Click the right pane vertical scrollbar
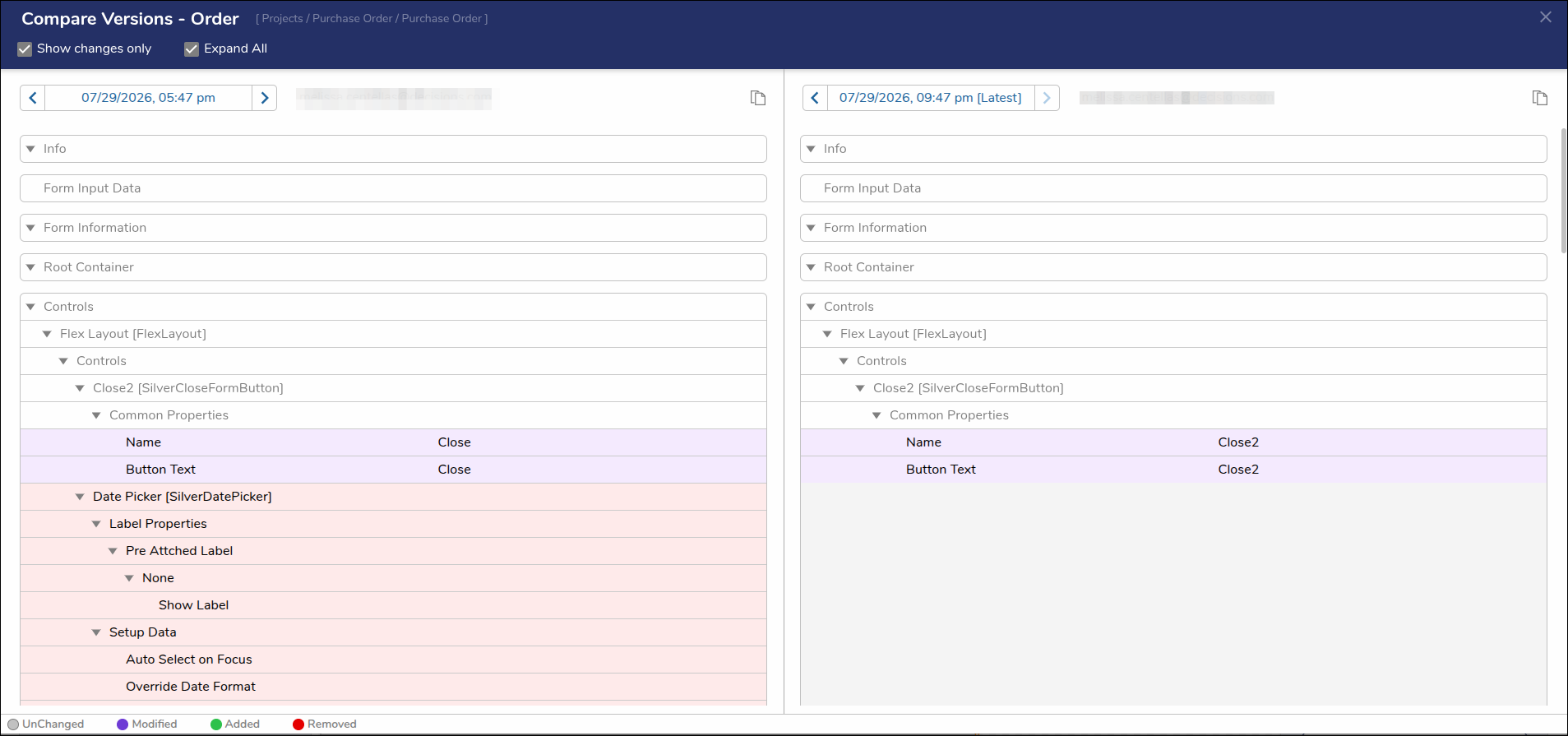The height and width of the screenshot is (736, 1568). pos(1563,191)
